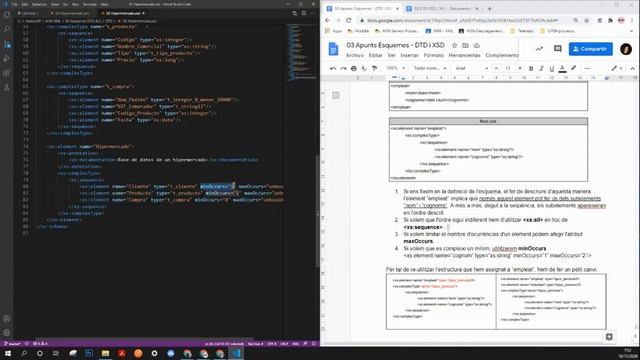Click the editor vertical scrollbar in VS Code

tap(318, 211)
